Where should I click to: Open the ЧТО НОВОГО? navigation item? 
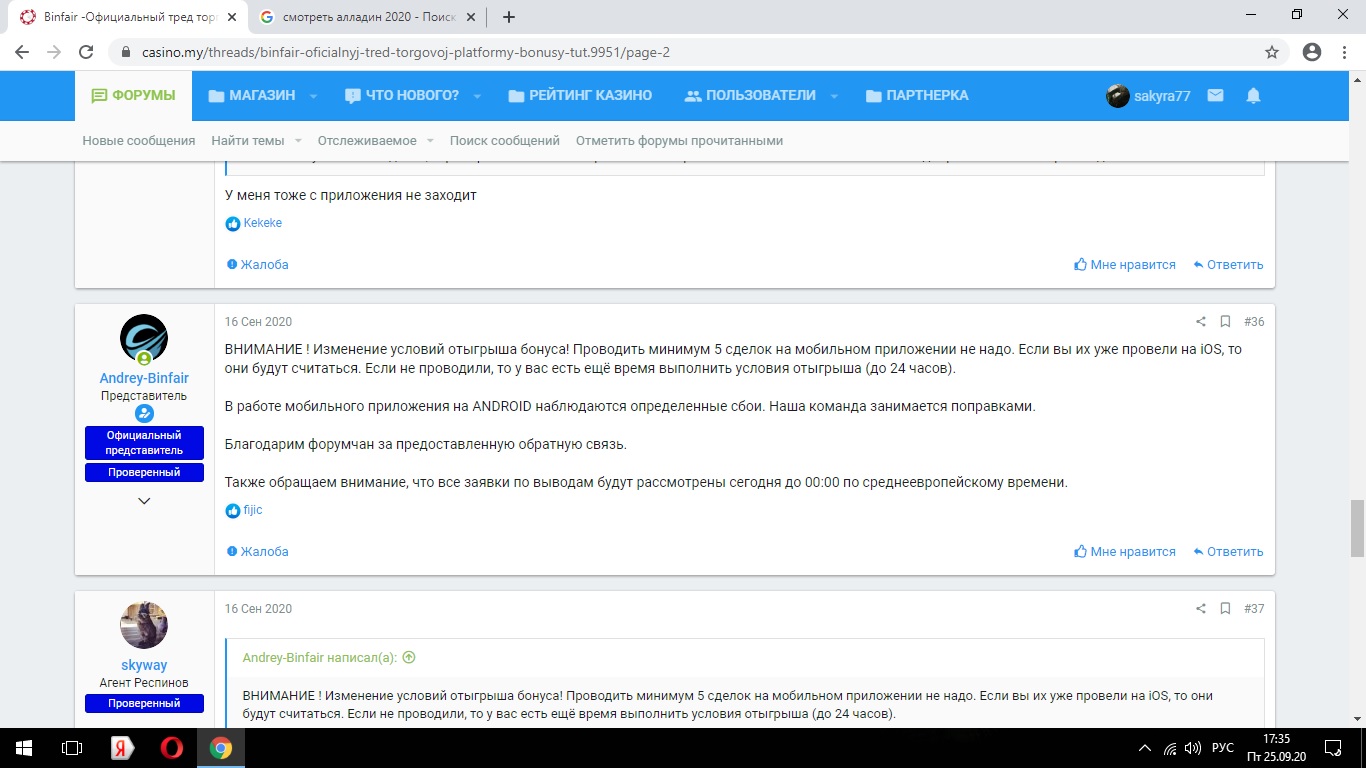[401, 96]
